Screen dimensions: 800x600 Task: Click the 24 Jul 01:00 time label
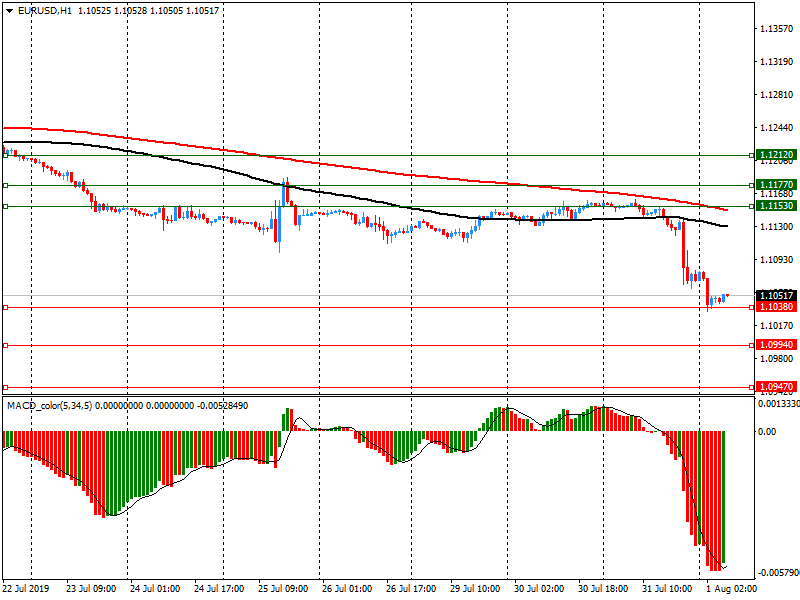155,589
